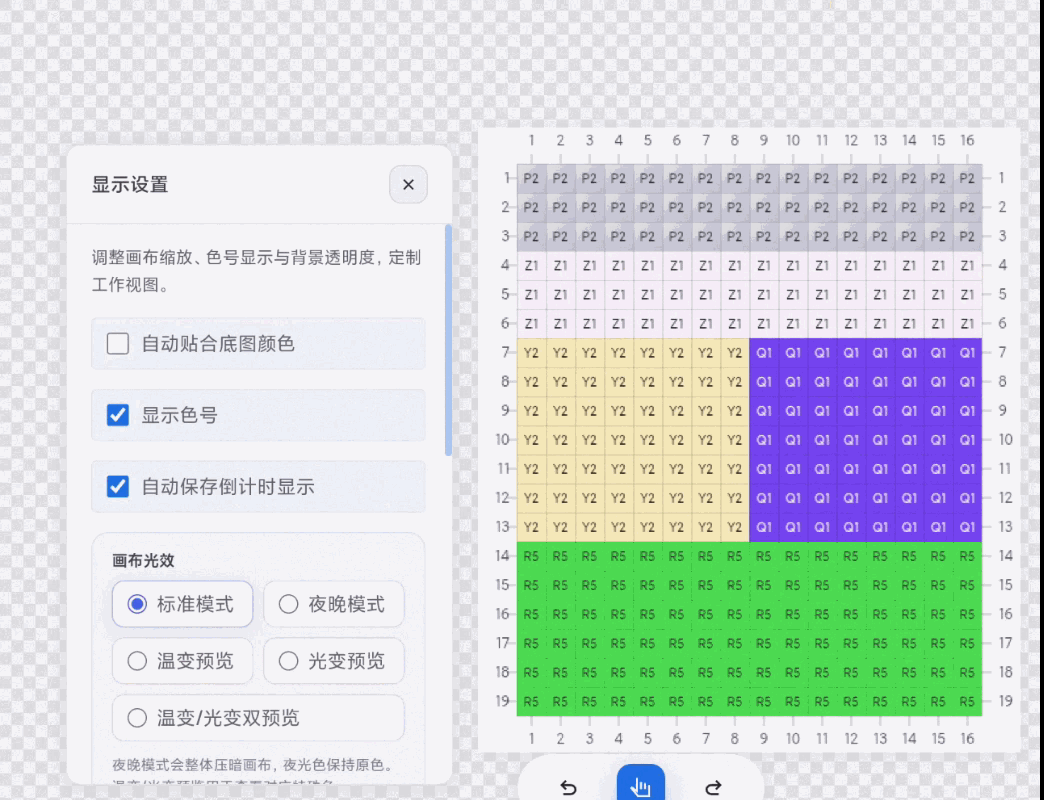The width and height of the screenshot is (1044, 800).
Task: Enable the 自动贴合底图颜色 checkbox
Action: [117, 343]
